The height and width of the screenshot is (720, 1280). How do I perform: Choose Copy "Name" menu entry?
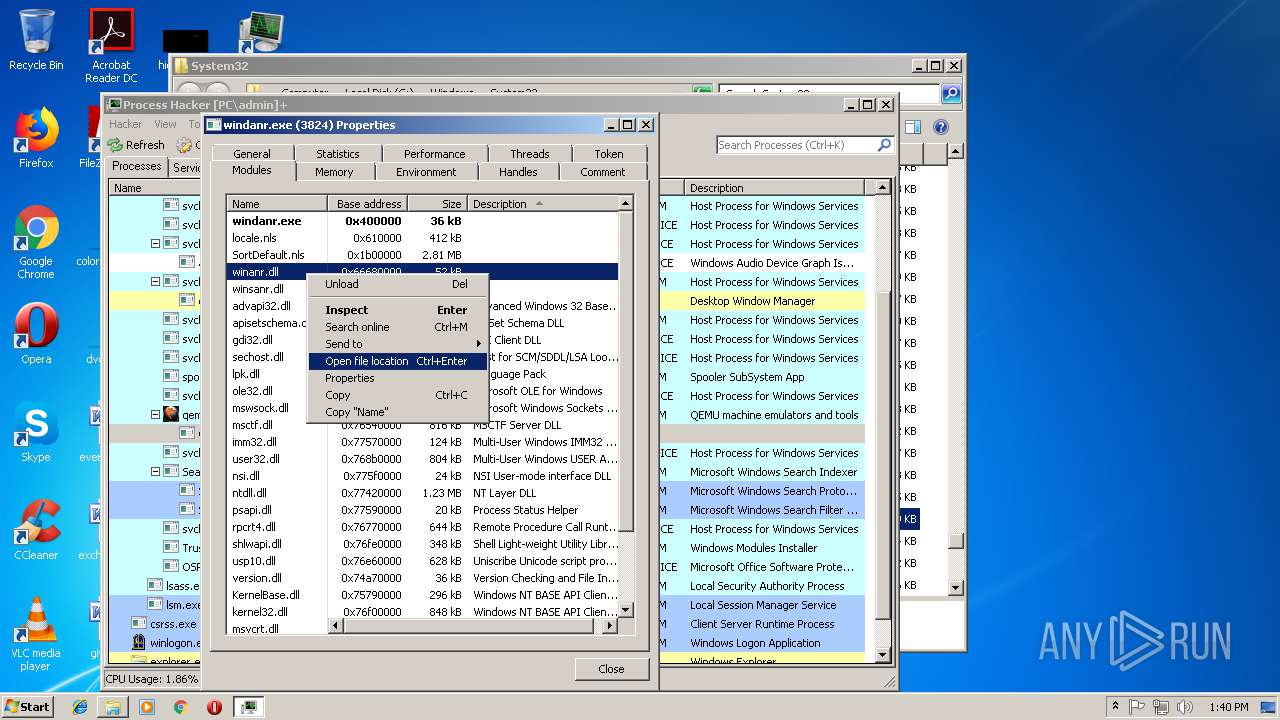(x=397, y=412)
